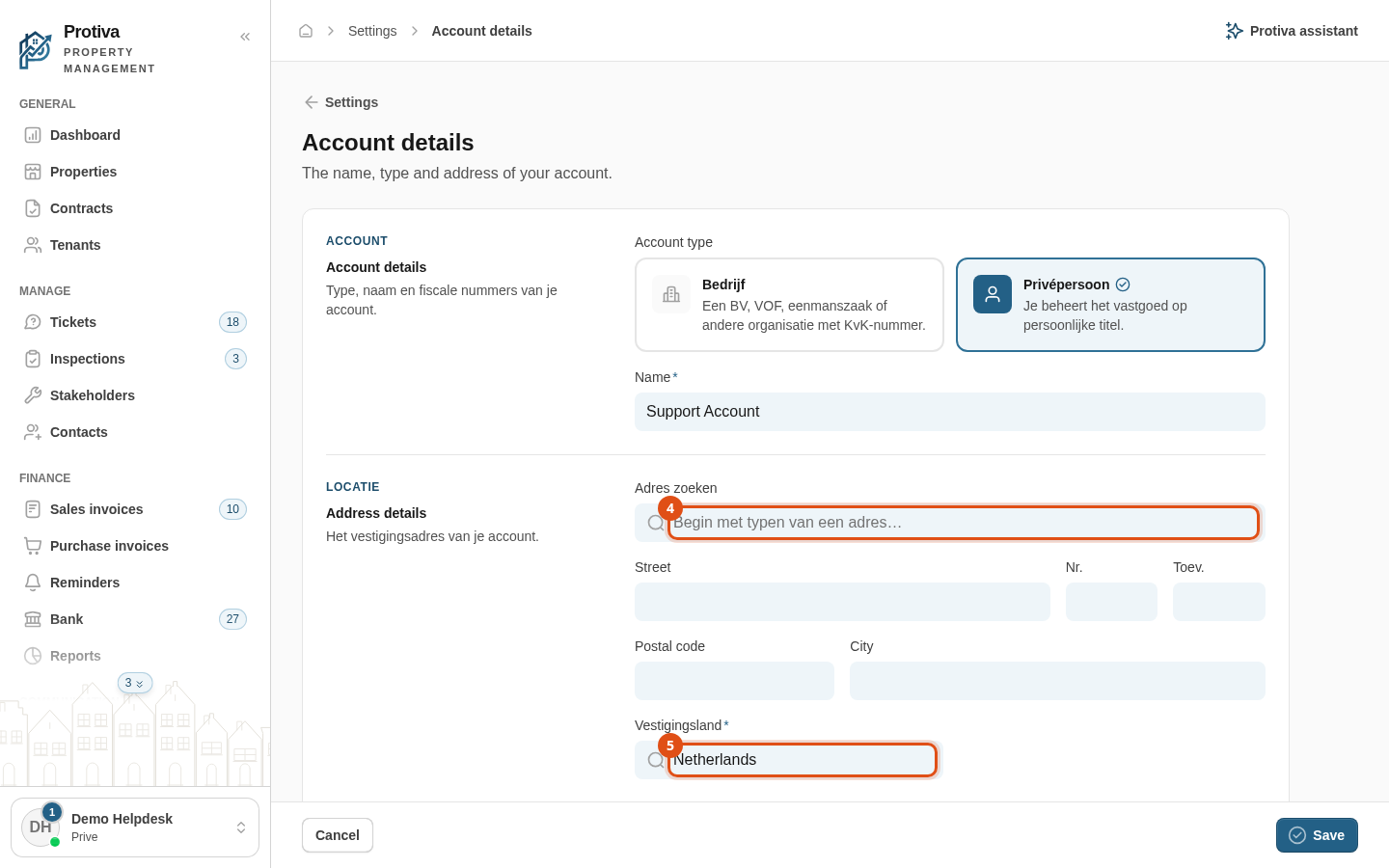This screenshot has width=1389, height=868.
Task: Navigate to Sales invoices
Action: [x=135, y=509]
